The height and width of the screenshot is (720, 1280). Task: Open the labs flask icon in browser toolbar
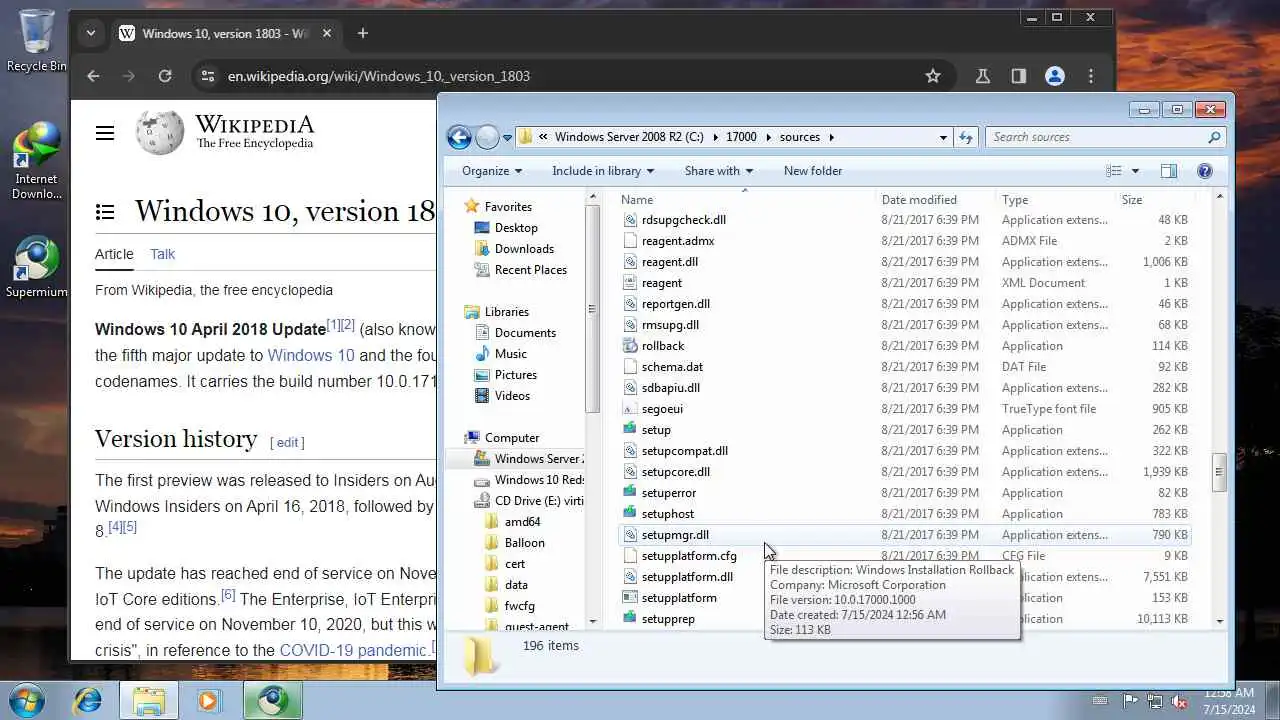pyautogui.click(x=982, y=76)
